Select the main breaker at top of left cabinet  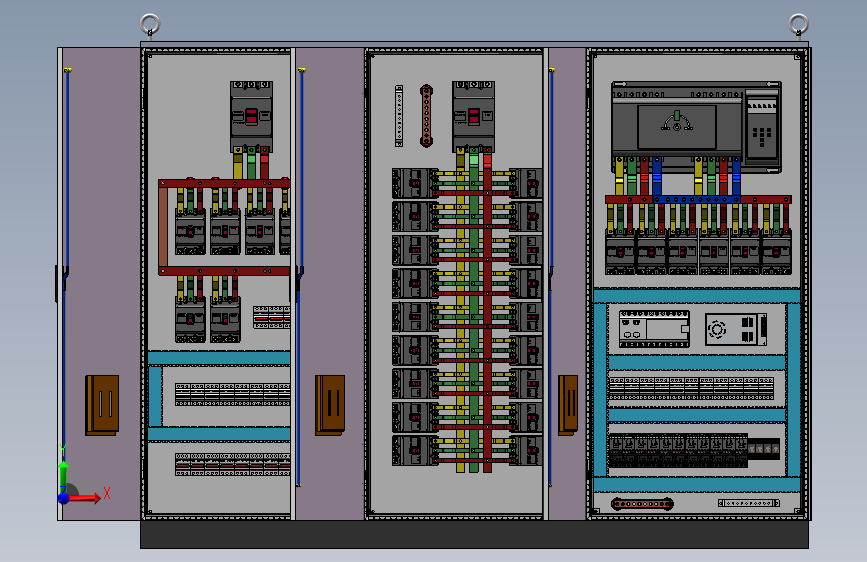pos(251,117)
